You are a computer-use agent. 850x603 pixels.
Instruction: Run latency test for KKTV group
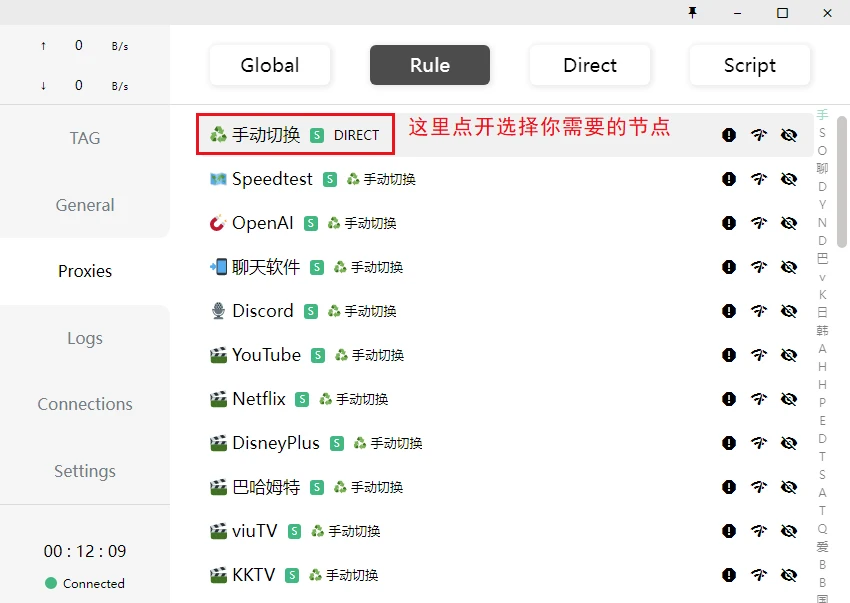(x=759, y=575)
